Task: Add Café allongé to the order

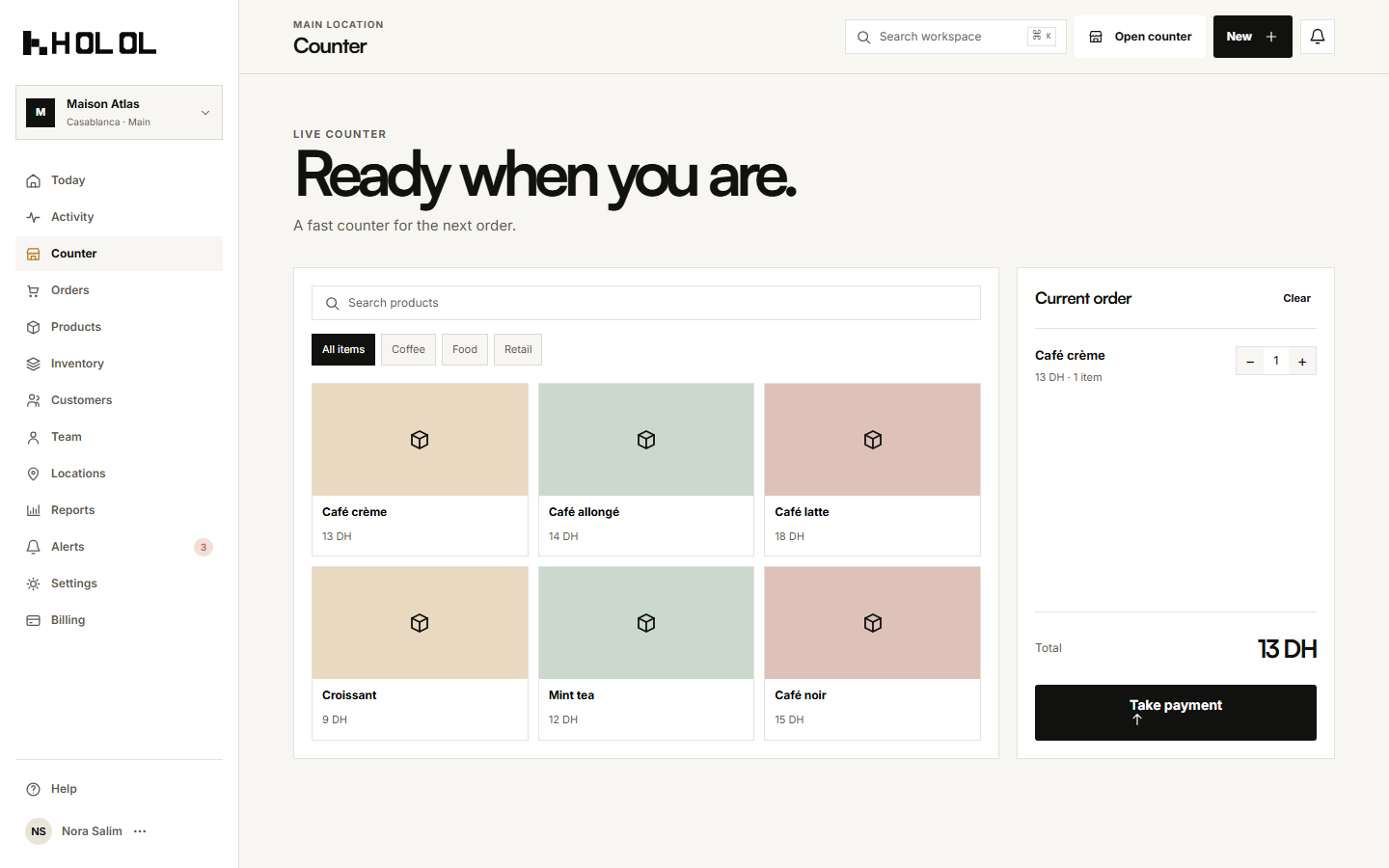Action: (646, 470)
